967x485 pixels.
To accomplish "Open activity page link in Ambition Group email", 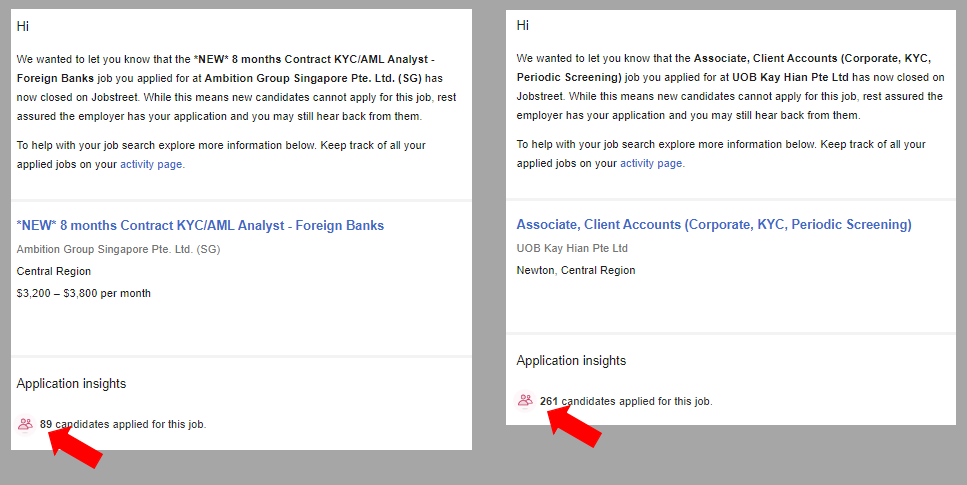I will coord(151,164).
